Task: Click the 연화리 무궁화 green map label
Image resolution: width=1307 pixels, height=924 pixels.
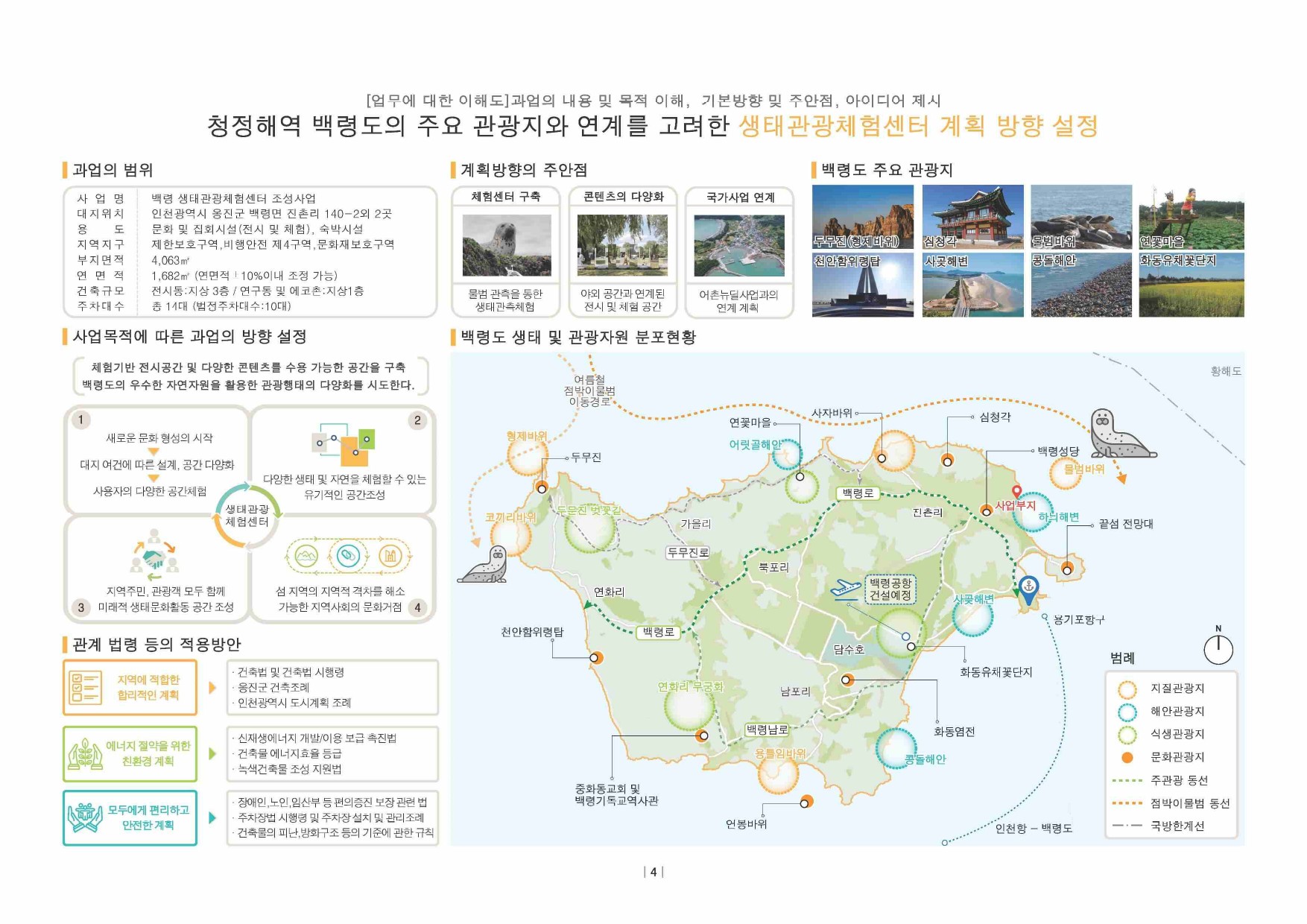Action: click(691, 686)
